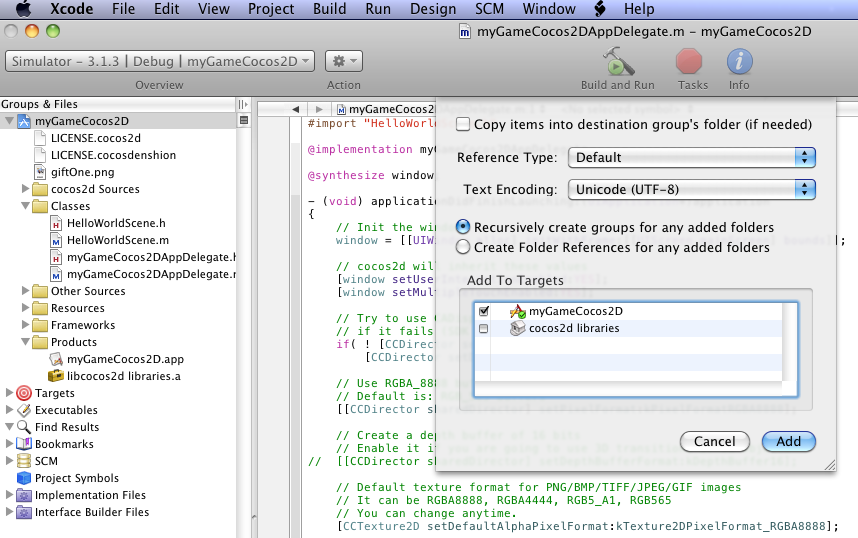This screenshot has width=858, height=538.
Task: Expand the Resources folder
Action: point(25,308)
